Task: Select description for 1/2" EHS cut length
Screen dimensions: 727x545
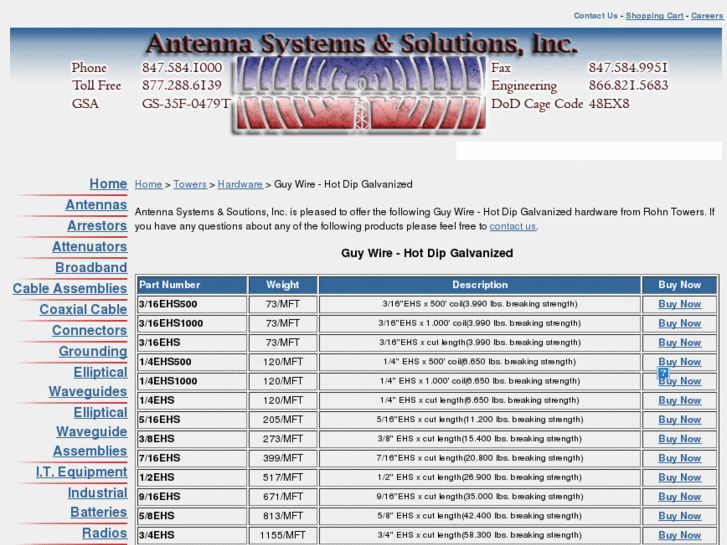Action: tap(480, 477)
